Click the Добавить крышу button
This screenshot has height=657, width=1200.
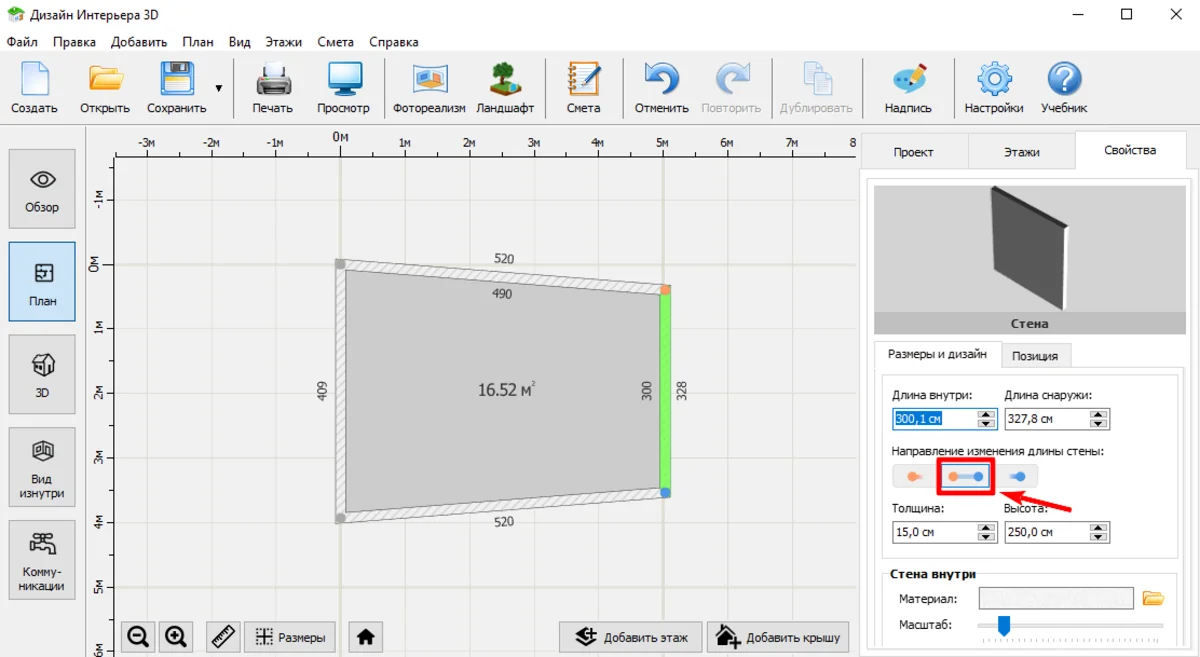(779, 636)
